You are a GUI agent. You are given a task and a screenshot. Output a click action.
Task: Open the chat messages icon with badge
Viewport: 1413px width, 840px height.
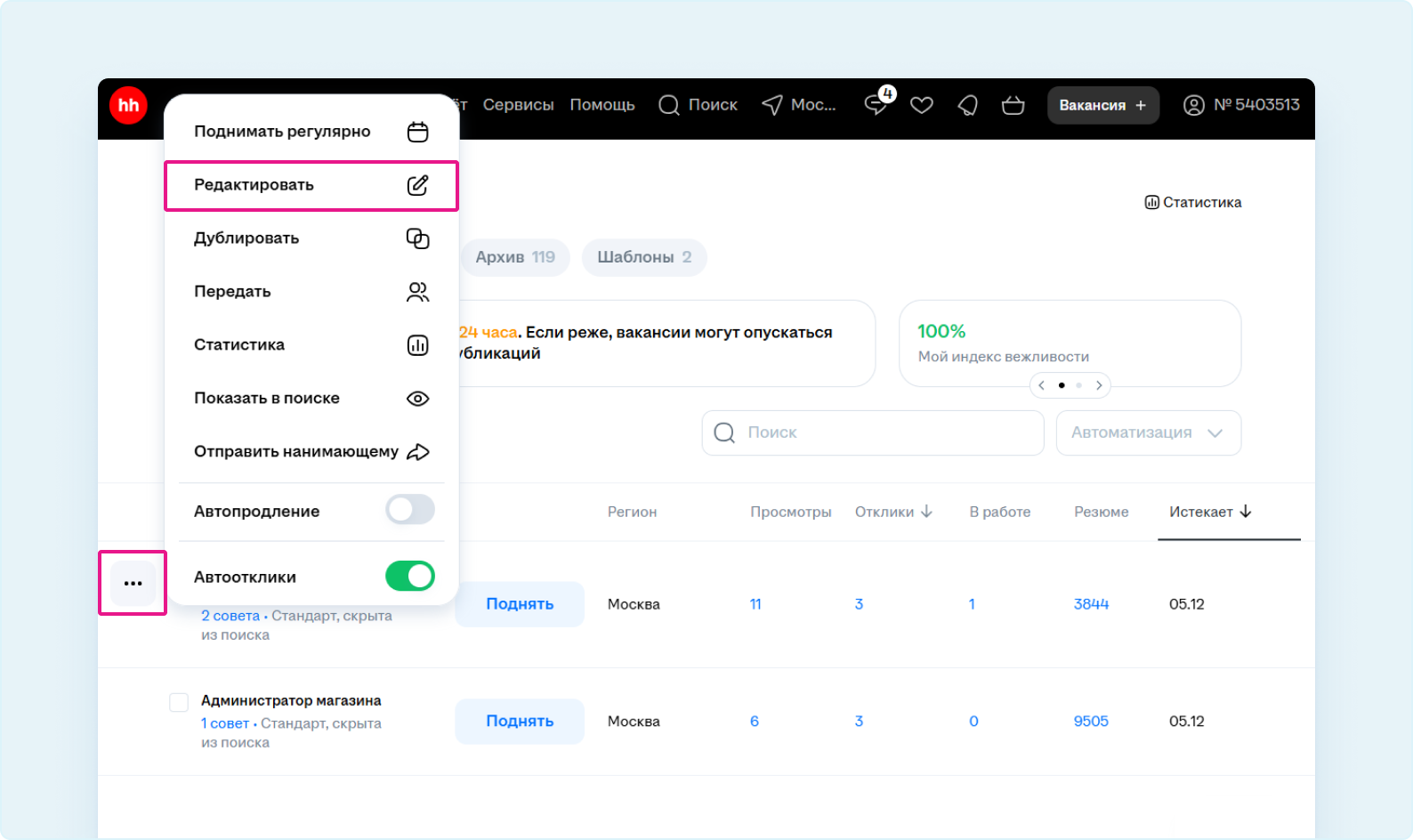click(x=876, y=105)
